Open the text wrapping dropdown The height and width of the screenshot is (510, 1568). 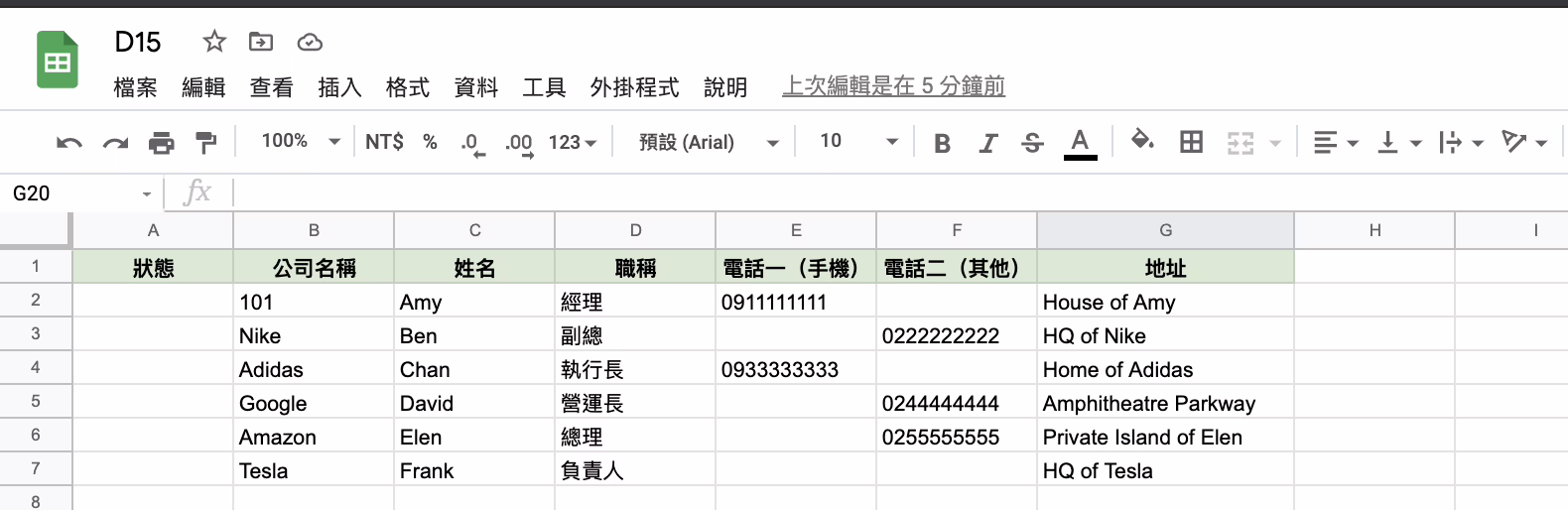click(1461, 143)
